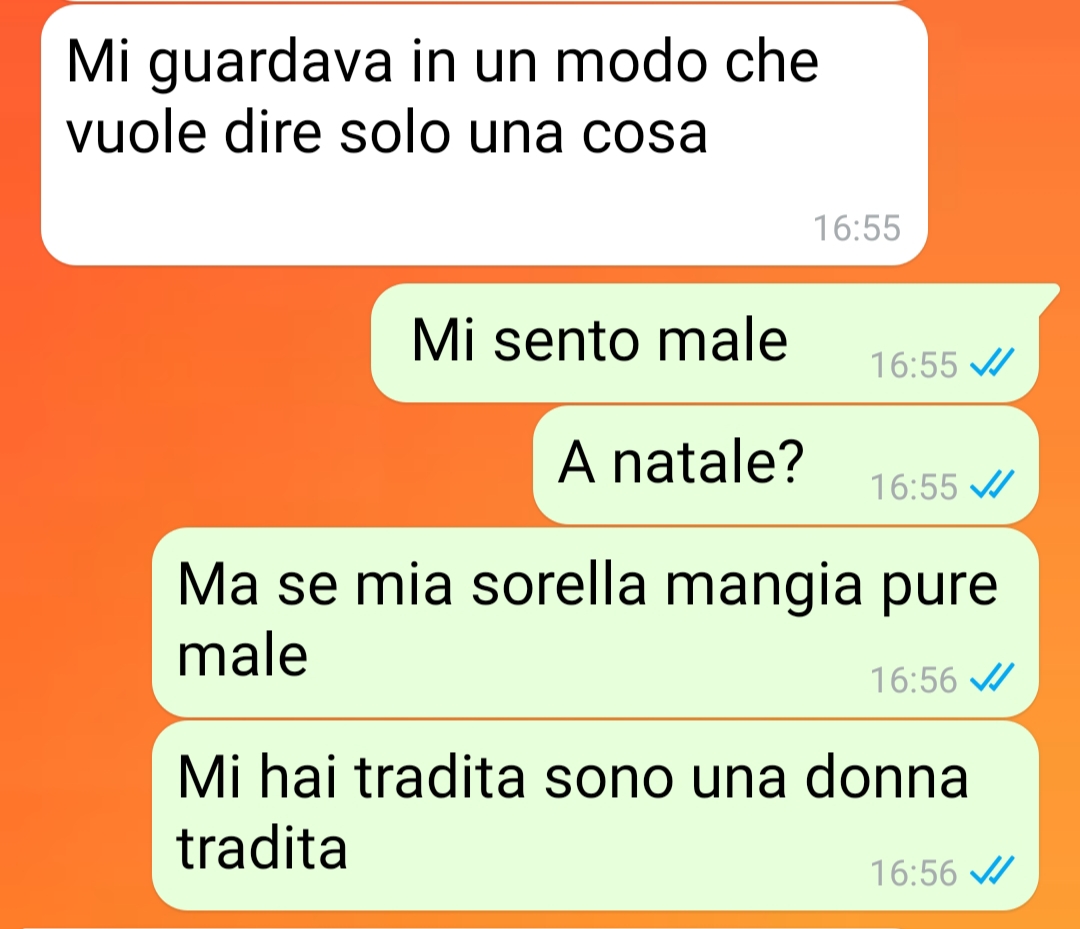Select the received 'Mi guardava in un modo' bubble
Viewport: 1080px width, 929px height.
click(484, 135)
